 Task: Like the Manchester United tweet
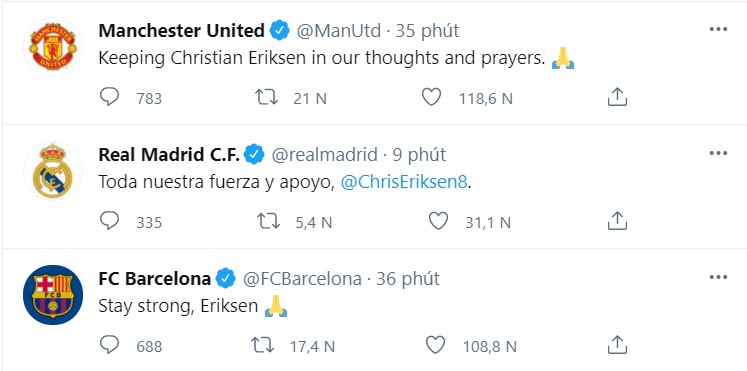pyautogui.click(x=432, y=98)
